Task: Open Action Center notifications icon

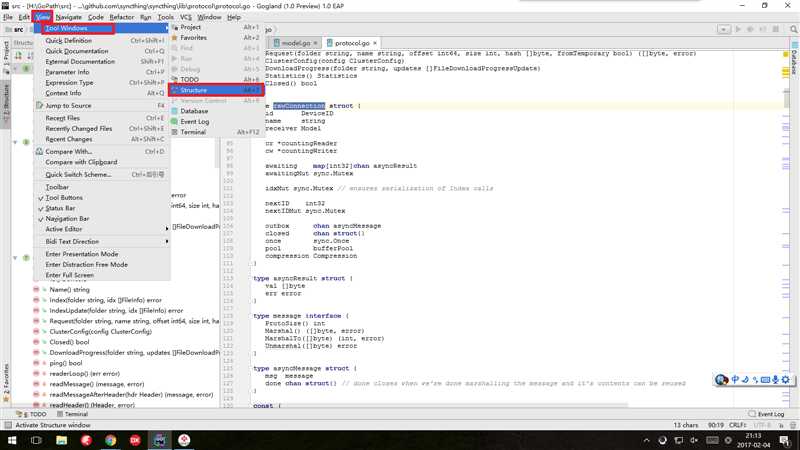Action: (785, 440)
